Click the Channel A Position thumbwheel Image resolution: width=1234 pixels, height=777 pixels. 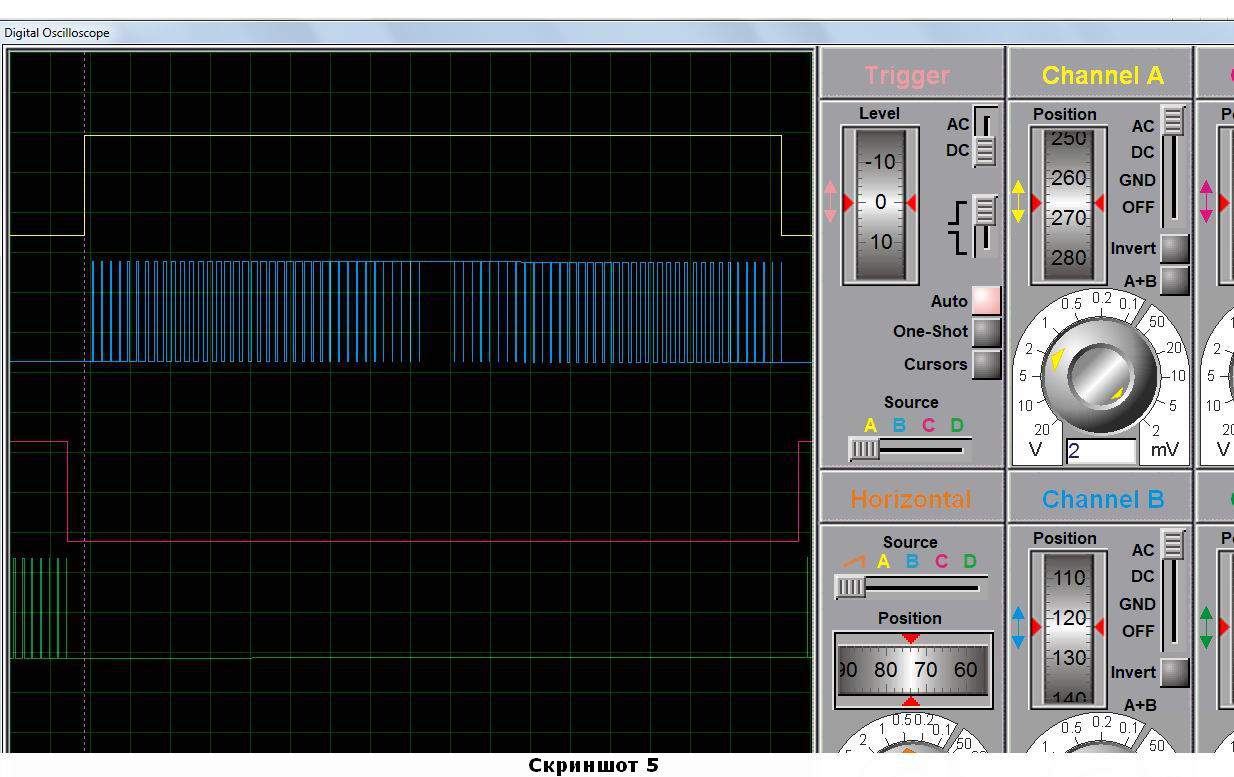point(1068,204)
